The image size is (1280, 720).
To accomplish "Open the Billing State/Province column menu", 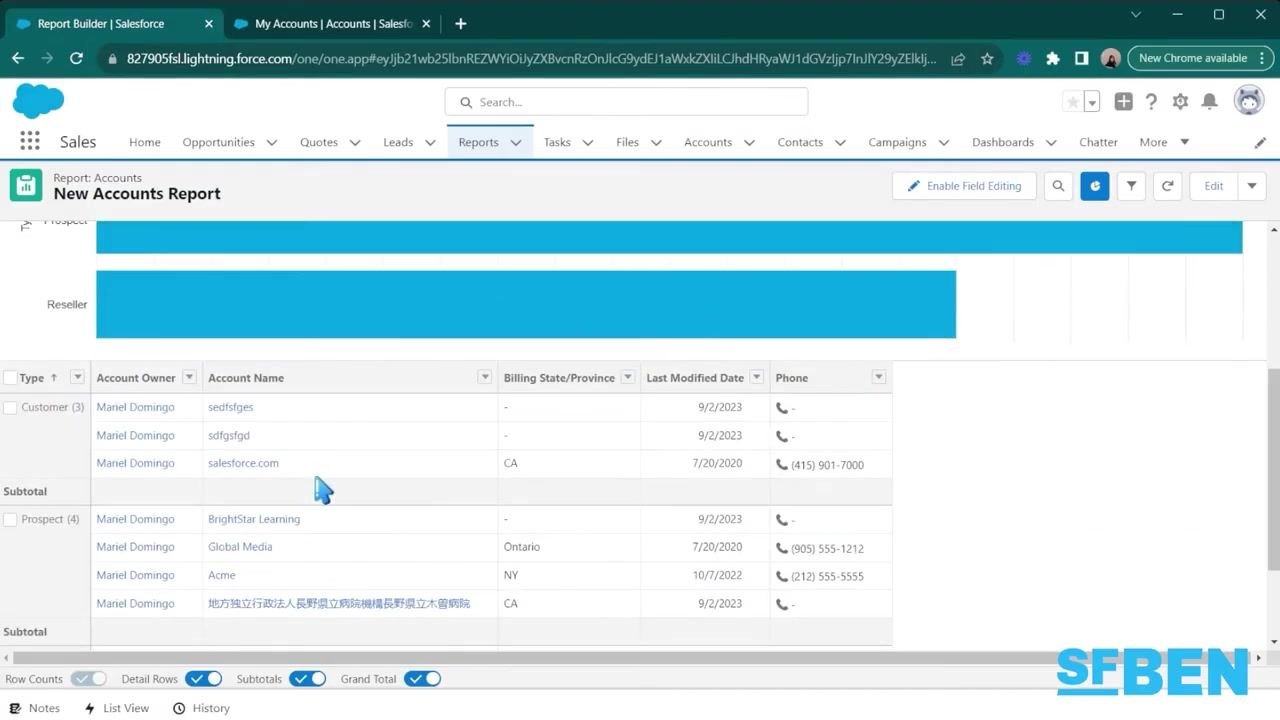I will pyautogui.click(x=628, y=377).
